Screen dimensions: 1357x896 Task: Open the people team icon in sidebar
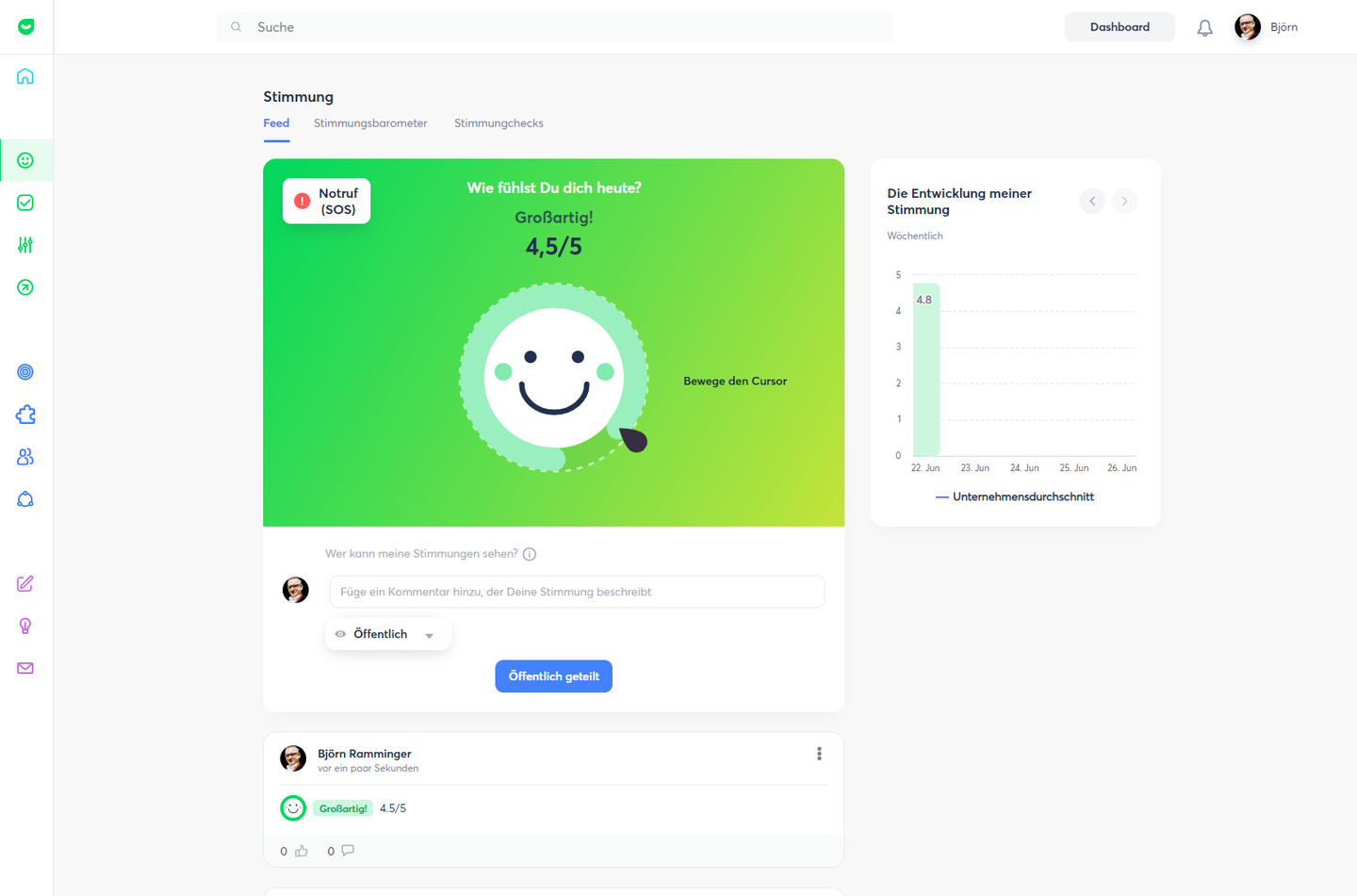point(25,457)
